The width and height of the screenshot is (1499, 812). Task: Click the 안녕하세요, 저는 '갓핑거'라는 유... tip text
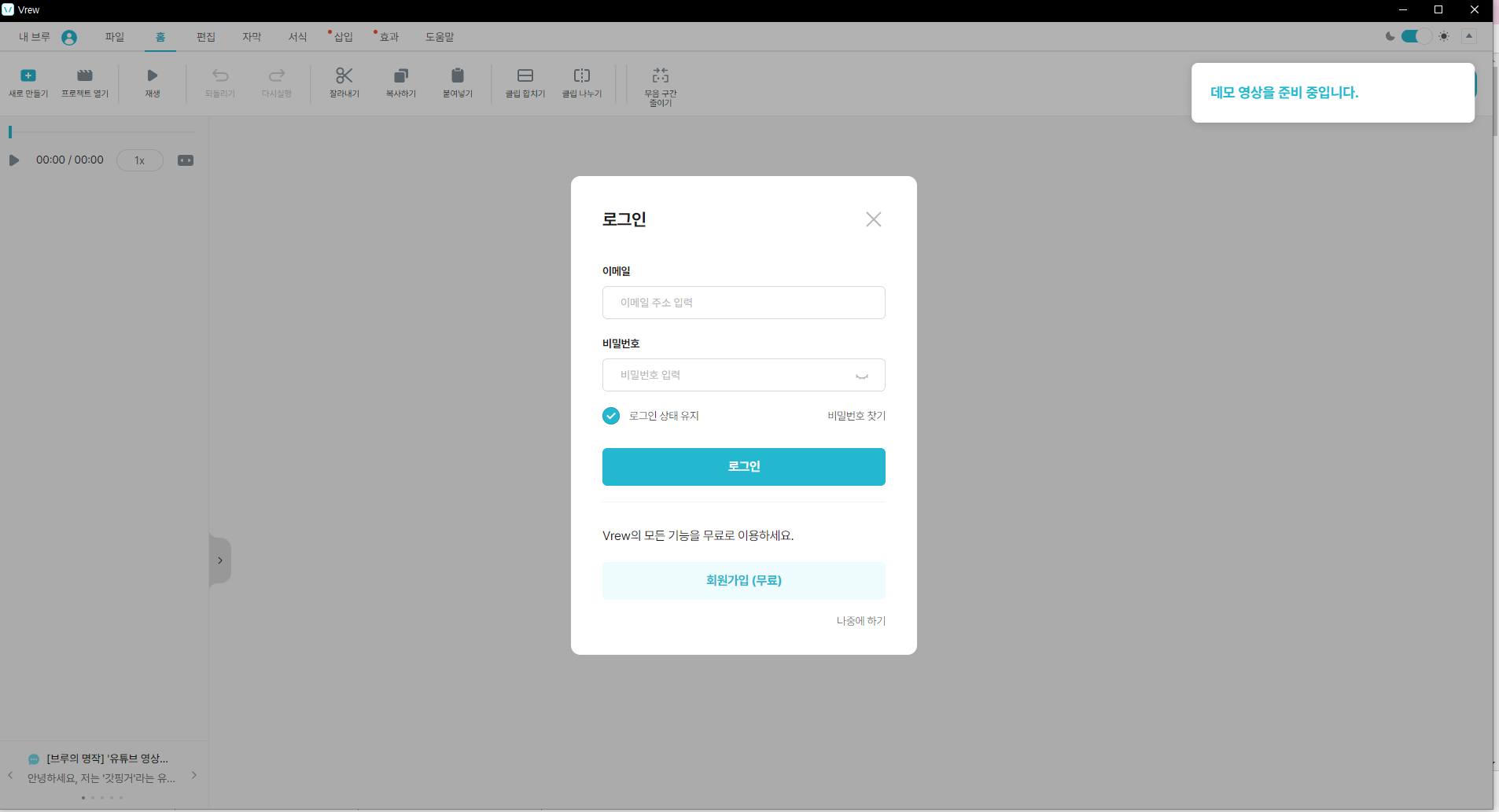coord(101,778)
